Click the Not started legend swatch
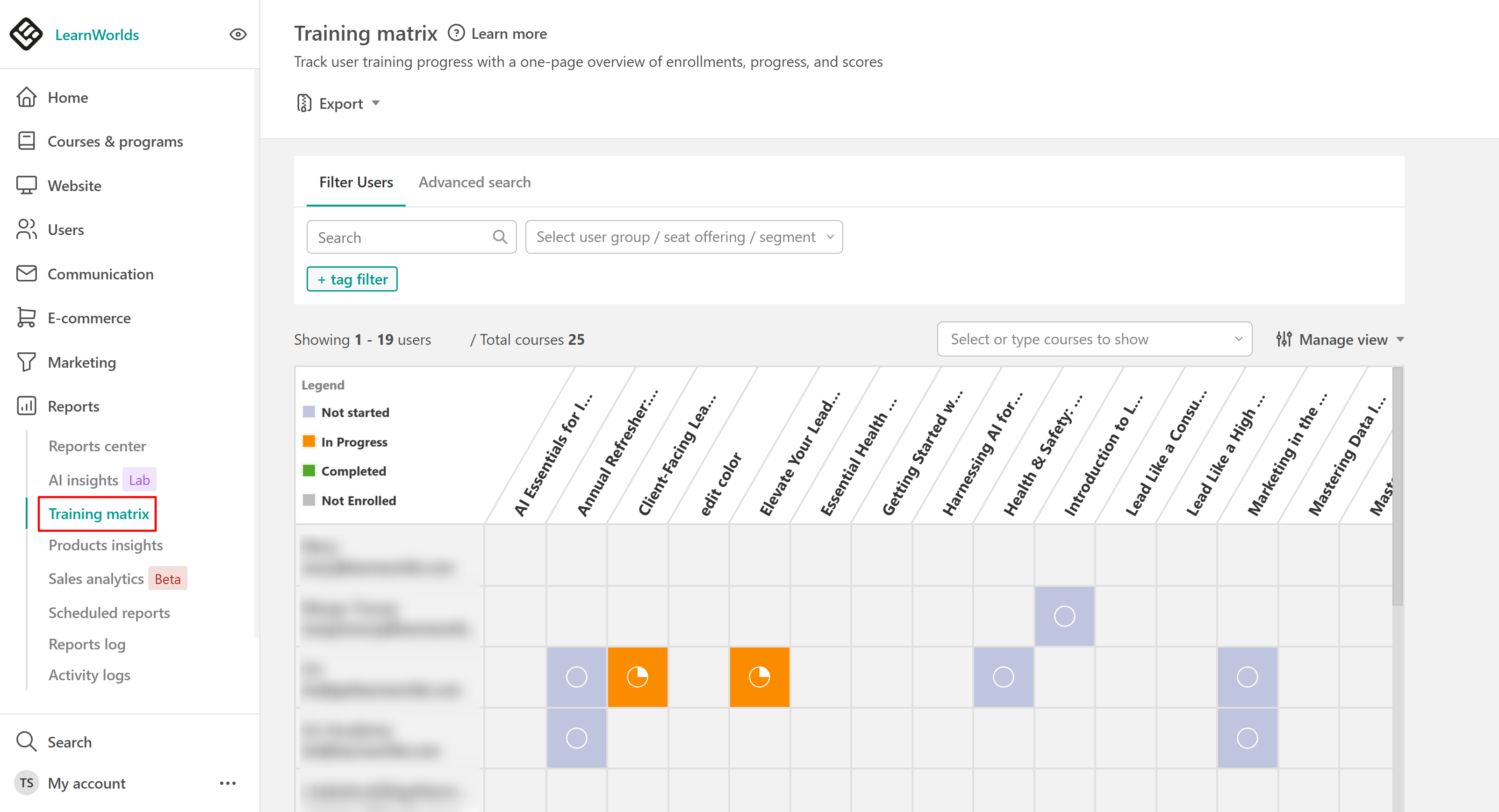This screenshot has height=812, width=1499. point(308,412)
